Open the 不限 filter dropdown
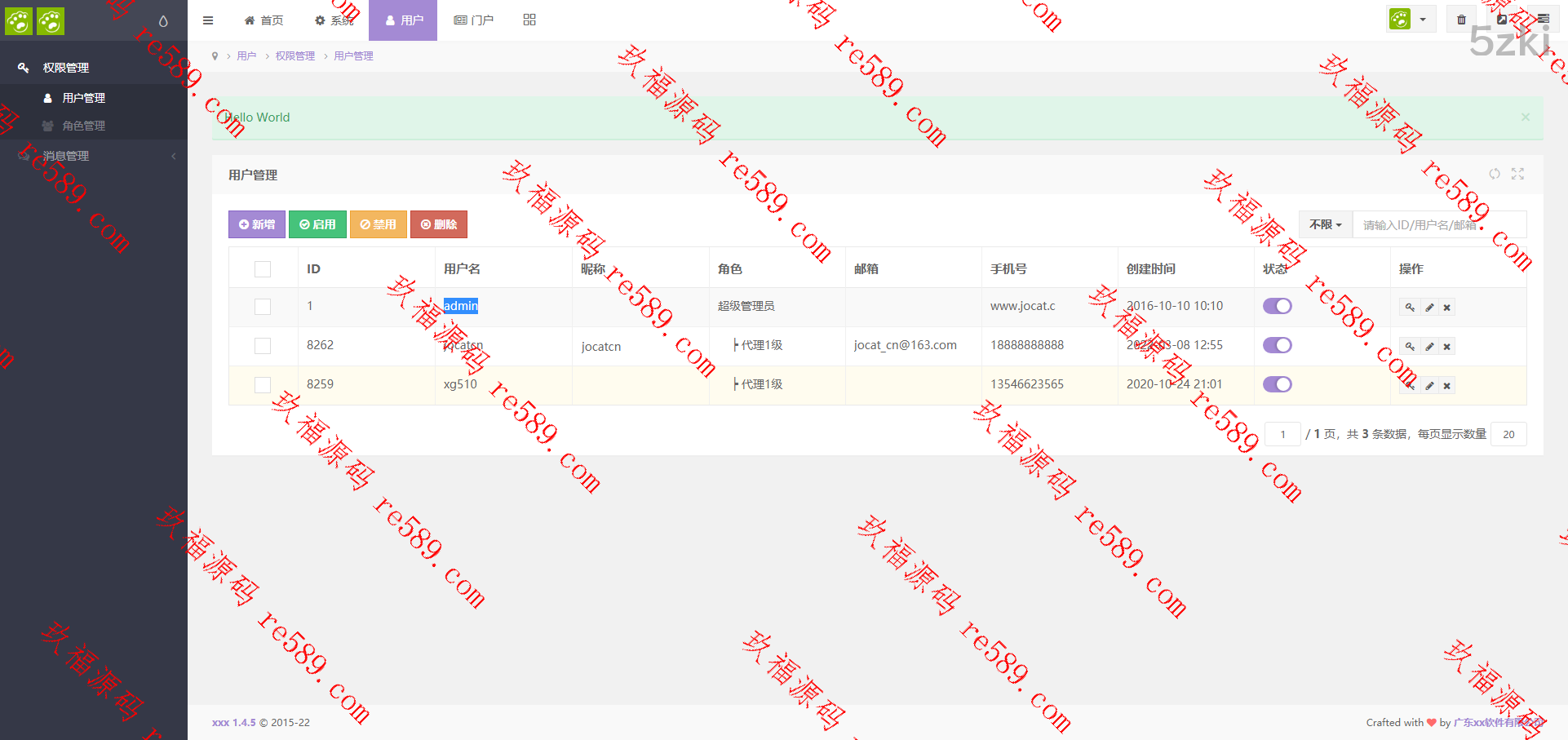 click(x=1325, y=224)
